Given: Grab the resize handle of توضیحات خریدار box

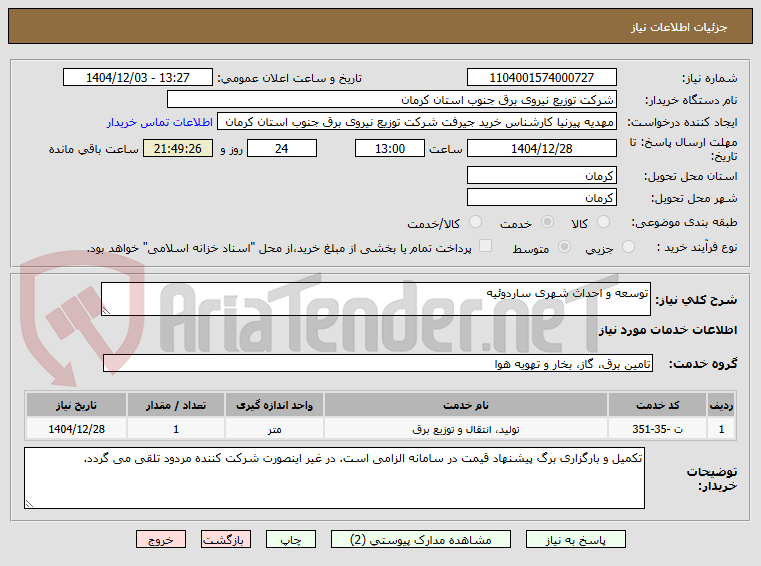Looking at the screenshot, I should 29,503.
